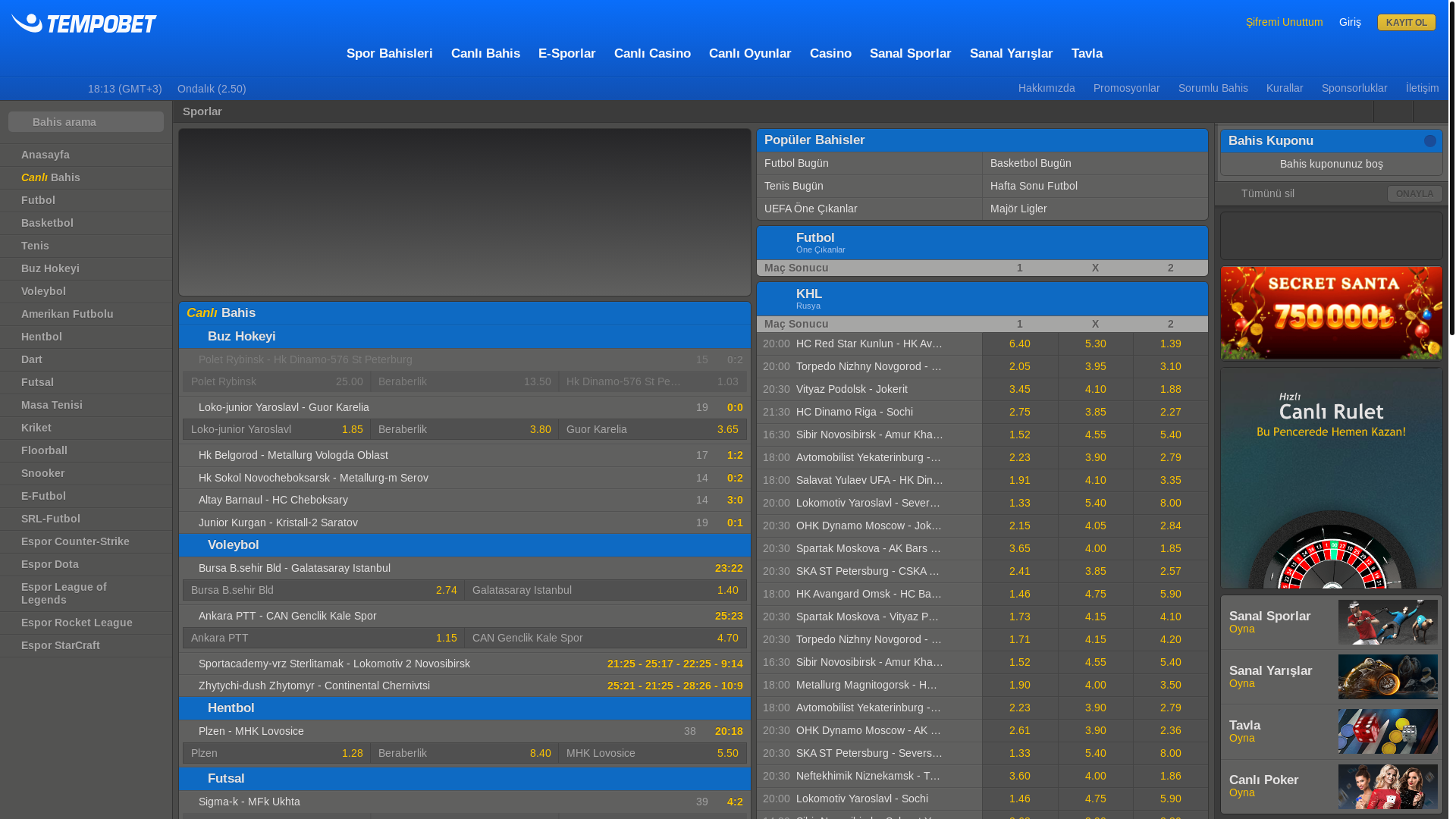Select Espor League of Legends in sidebar
The height and width of the screenshot is (819, 1456).
[86, 593]
